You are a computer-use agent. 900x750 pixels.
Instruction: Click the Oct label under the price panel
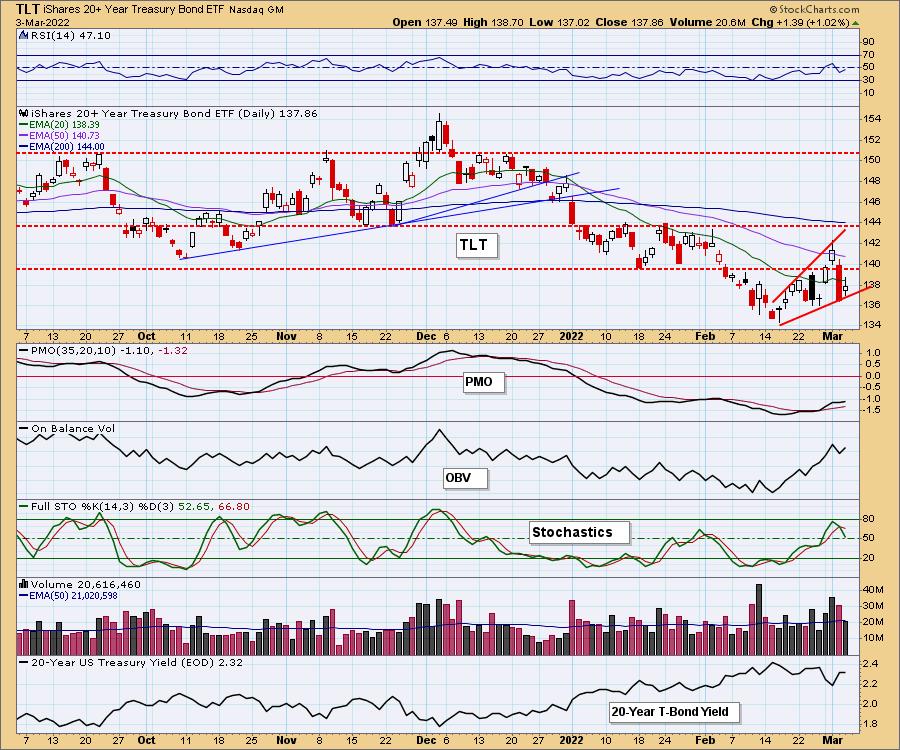click(x=146, y=337)
